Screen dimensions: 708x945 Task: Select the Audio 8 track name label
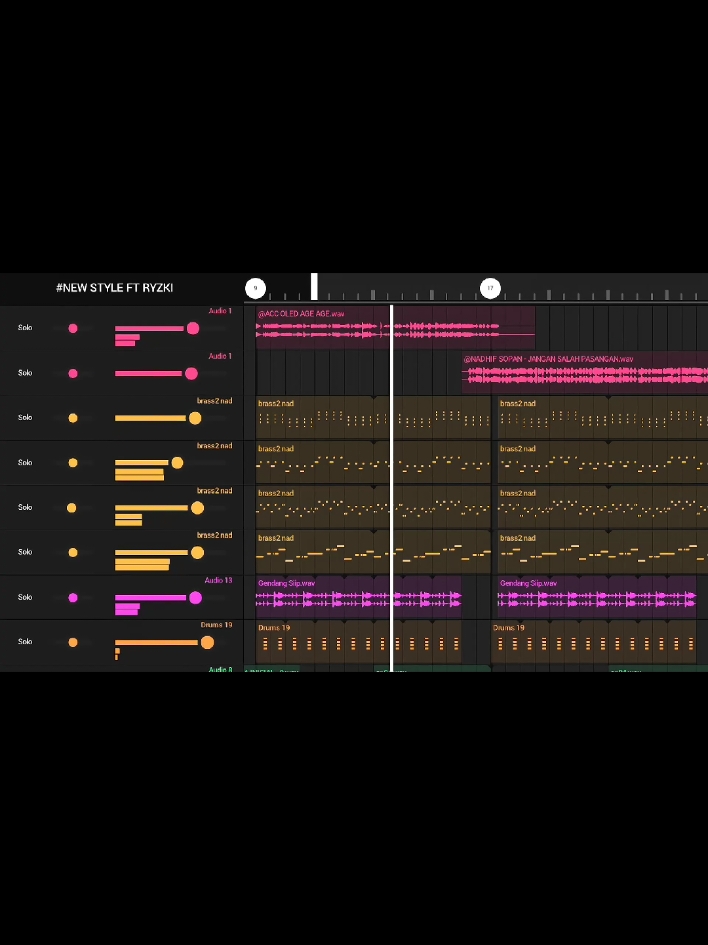click(221, 670)
